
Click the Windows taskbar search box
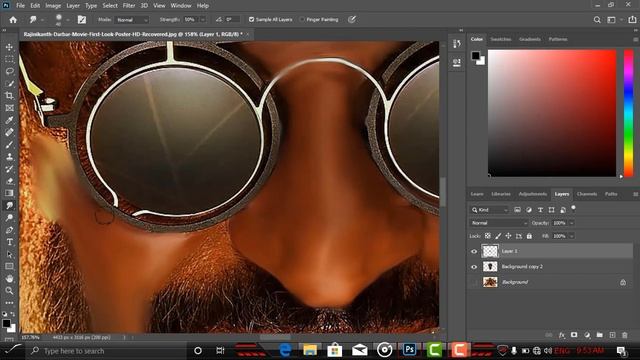pos(107,351)
